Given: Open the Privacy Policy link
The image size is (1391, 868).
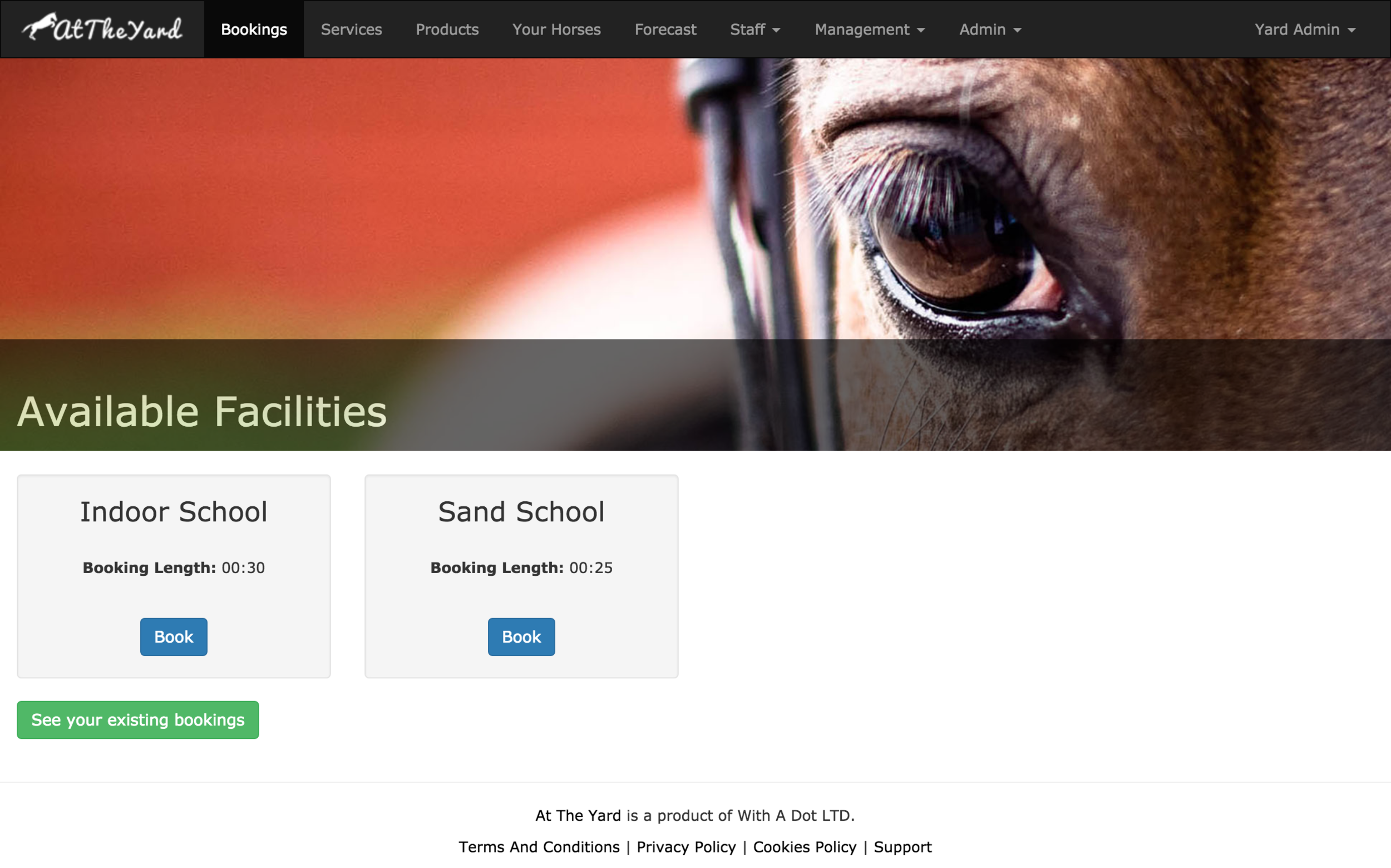Looking at the screenshot, I should tap(686, 847).
